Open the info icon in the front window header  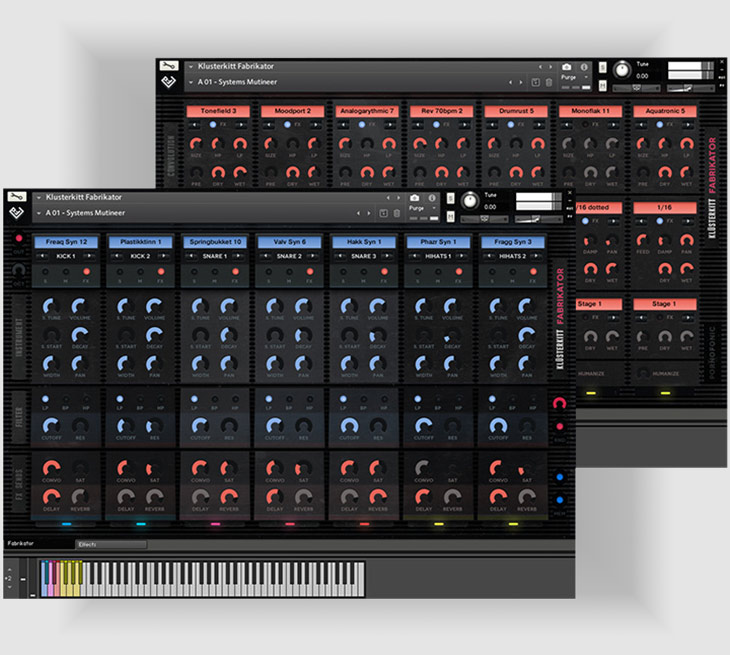point(432,198)
